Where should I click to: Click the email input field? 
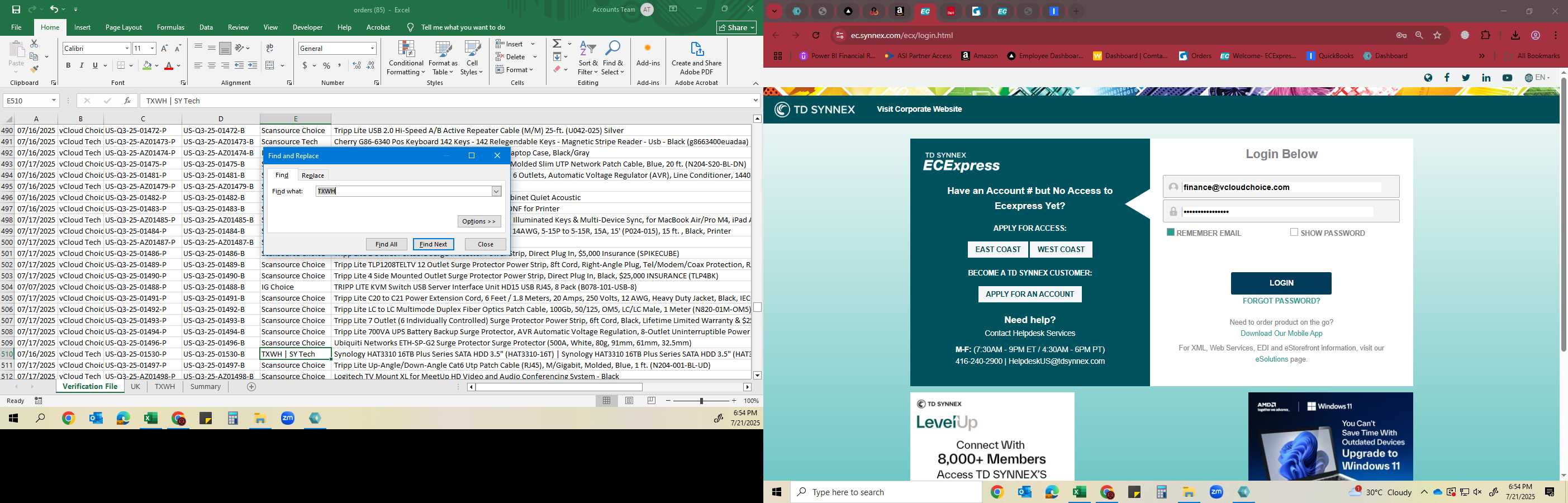coord(1281,187)
